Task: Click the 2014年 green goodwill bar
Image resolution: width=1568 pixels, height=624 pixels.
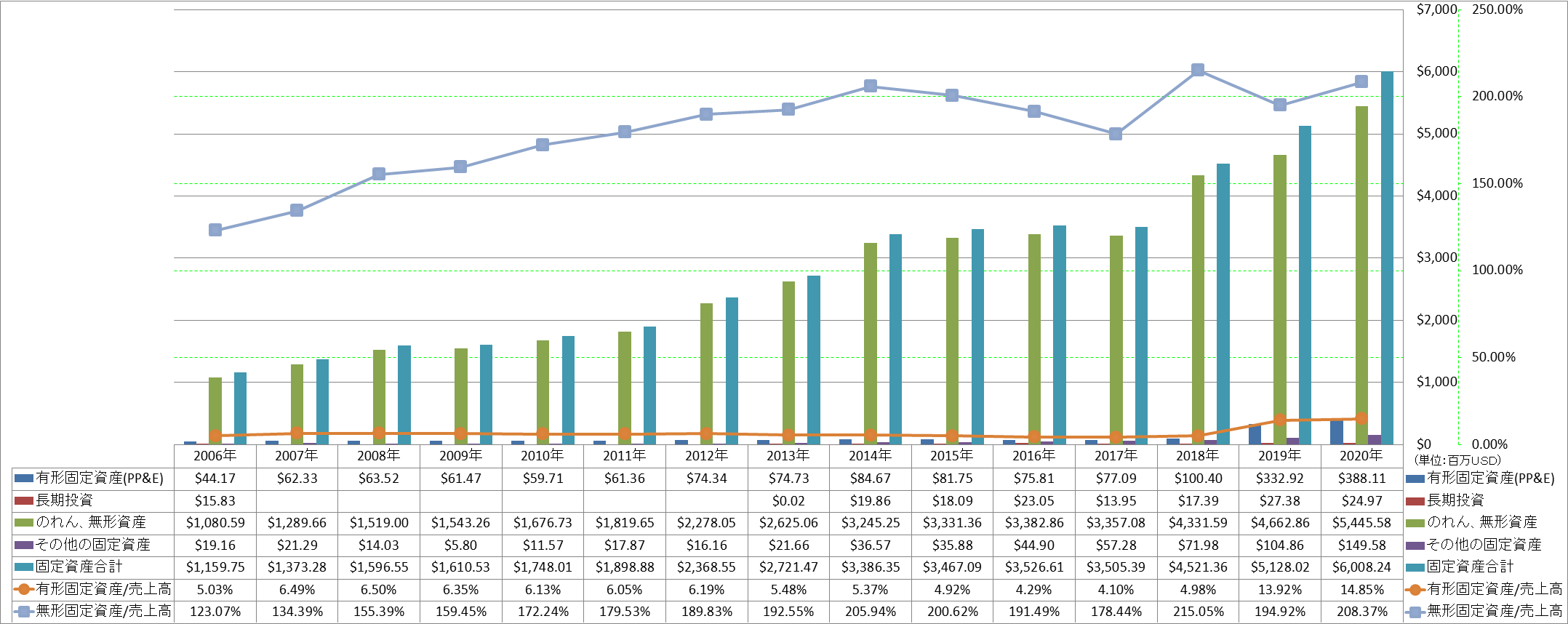Action: point(871,343)
